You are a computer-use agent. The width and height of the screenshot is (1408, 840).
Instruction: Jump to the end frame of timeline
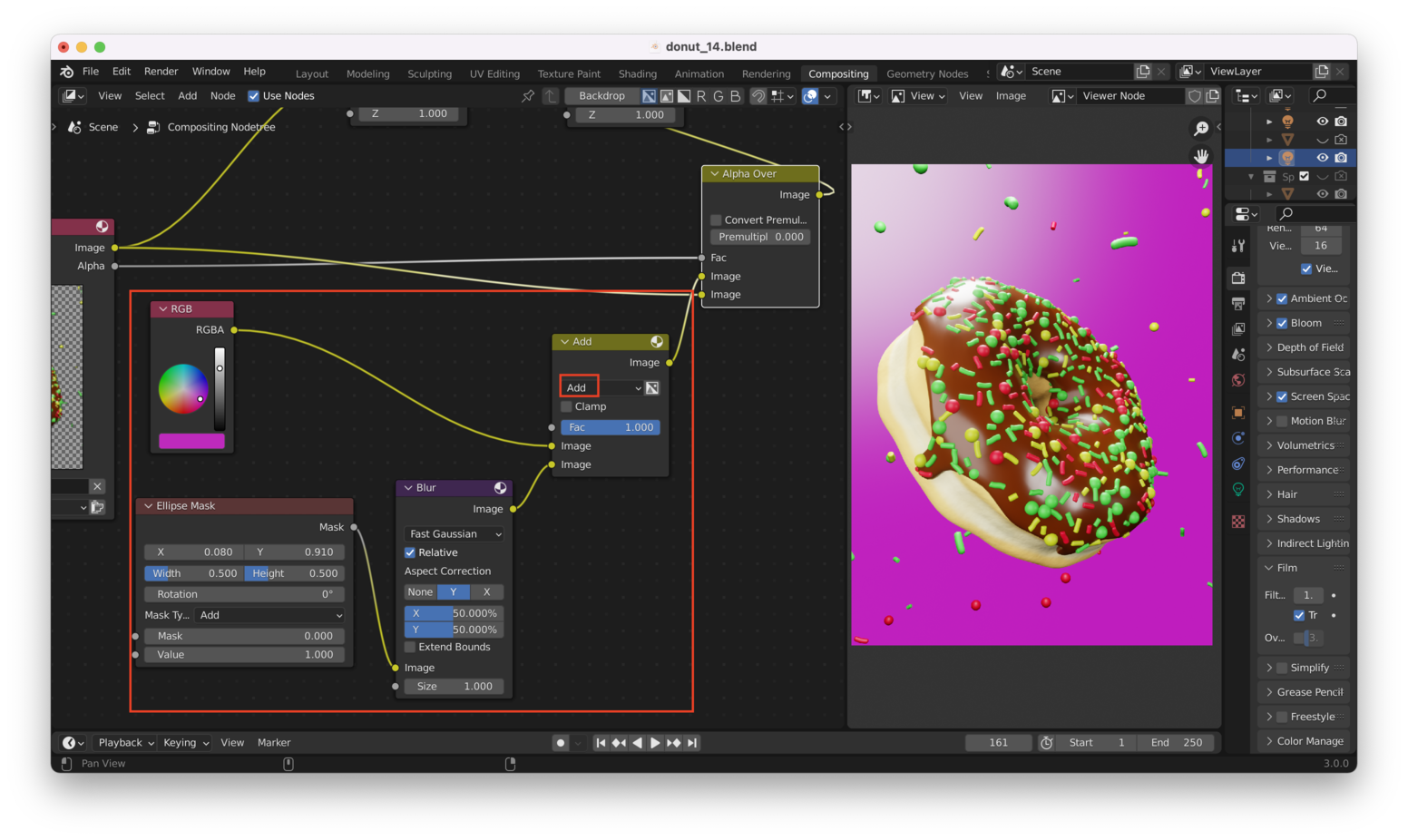coord(692,743)
